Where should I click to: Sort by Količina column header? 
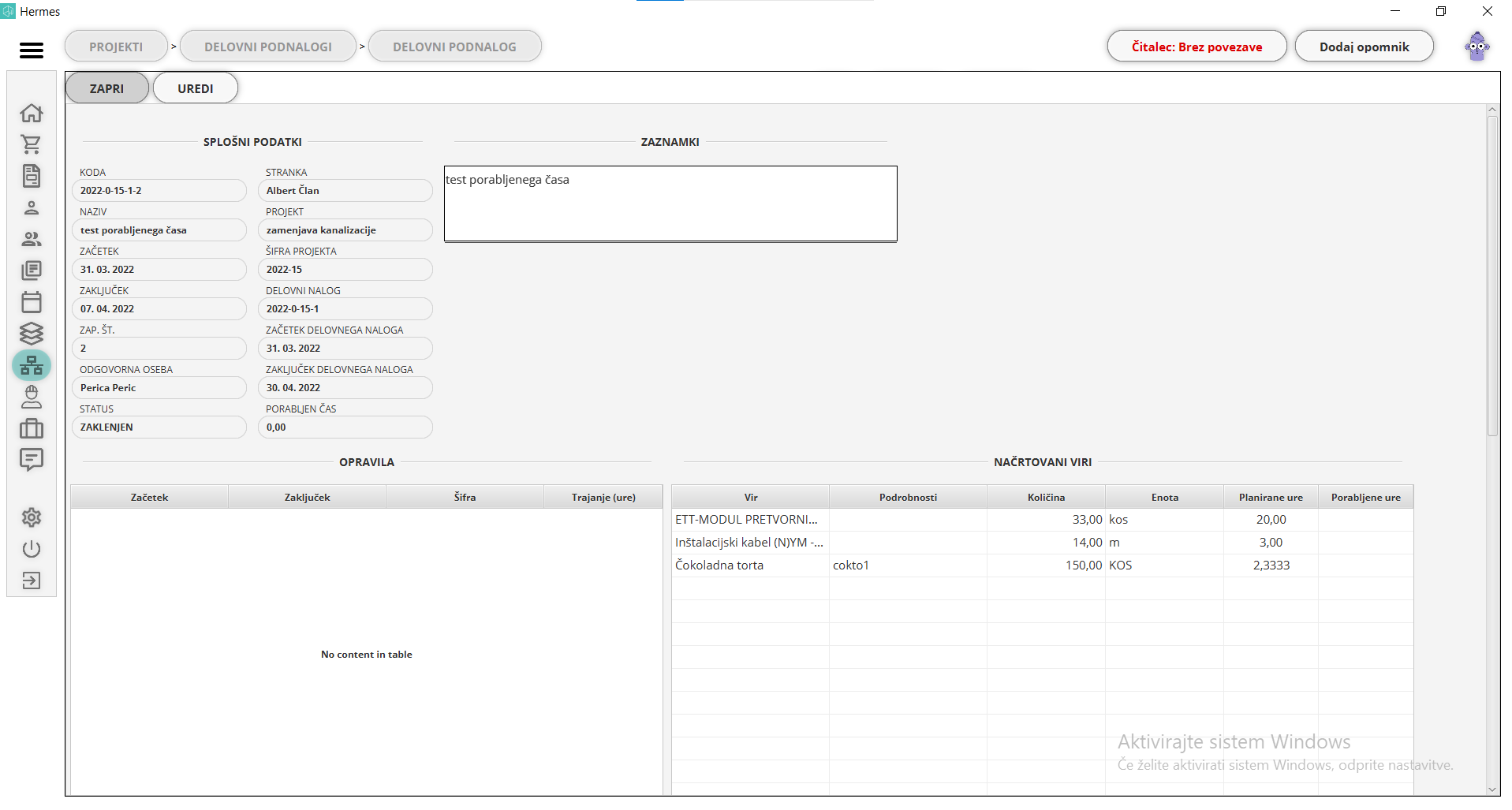click(x=1047, y=498)
